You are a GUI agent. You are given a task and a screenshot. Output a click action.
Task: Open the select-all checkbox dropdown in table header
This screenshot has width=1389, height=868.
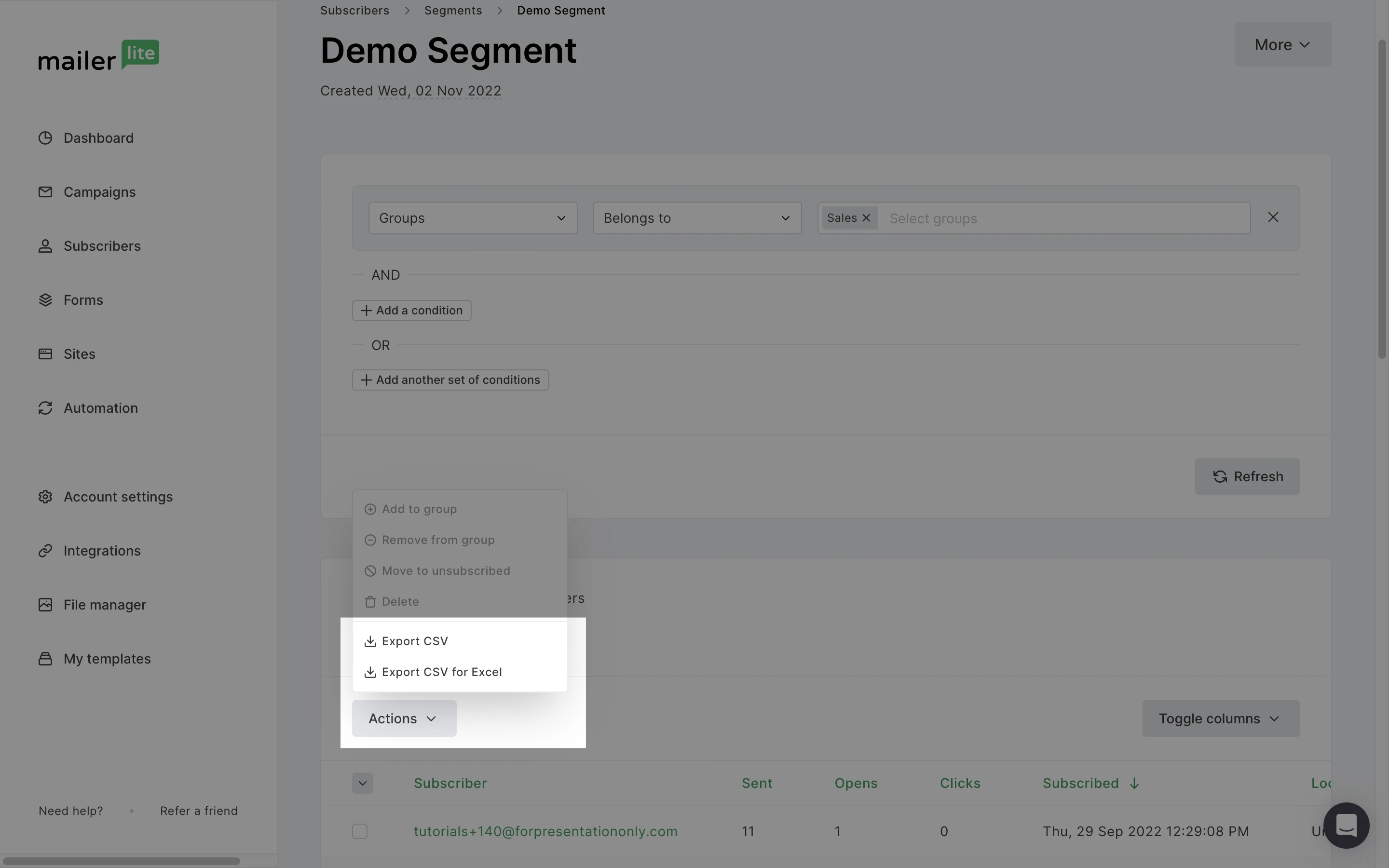[362, 783]
